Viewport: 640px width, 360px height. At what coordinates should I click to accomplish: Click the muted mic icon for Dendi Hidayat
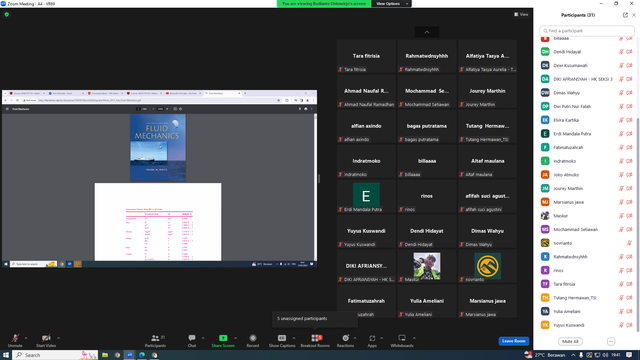(x=621, y=52)
